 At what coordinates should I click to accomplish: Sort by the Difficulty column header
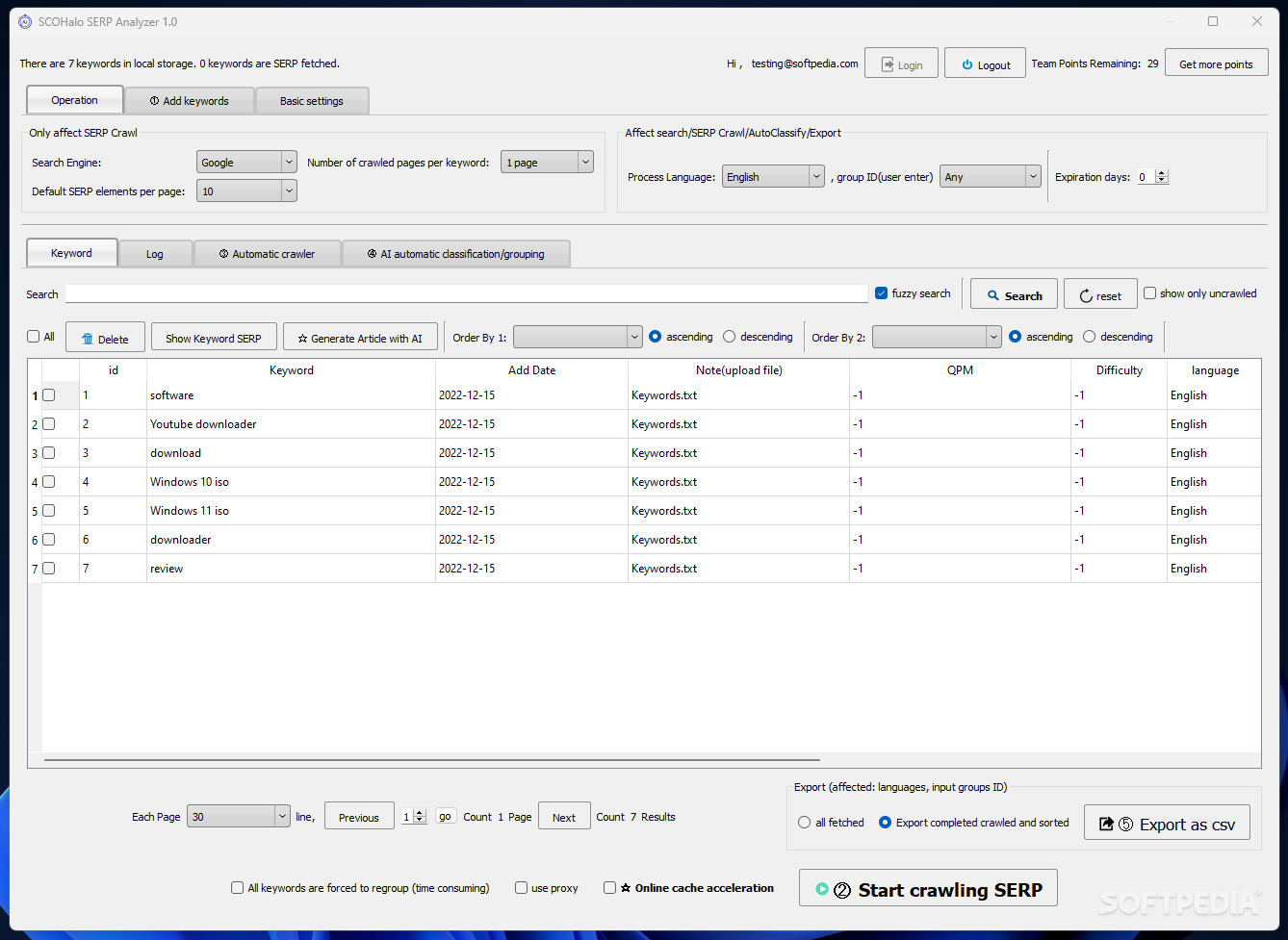coord(1119,370)
